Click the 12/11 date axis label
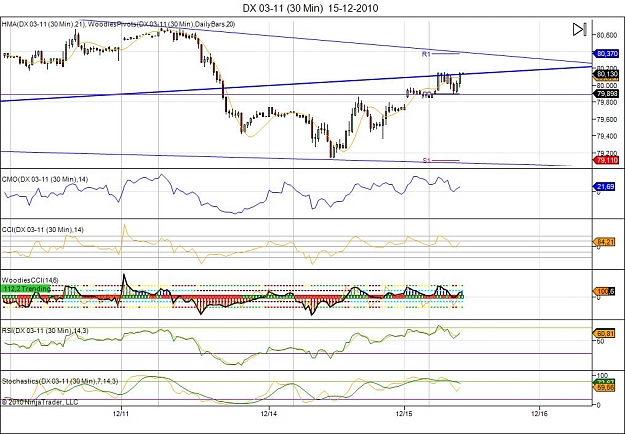This screenshot has height=434, width=625. point(121,414)
